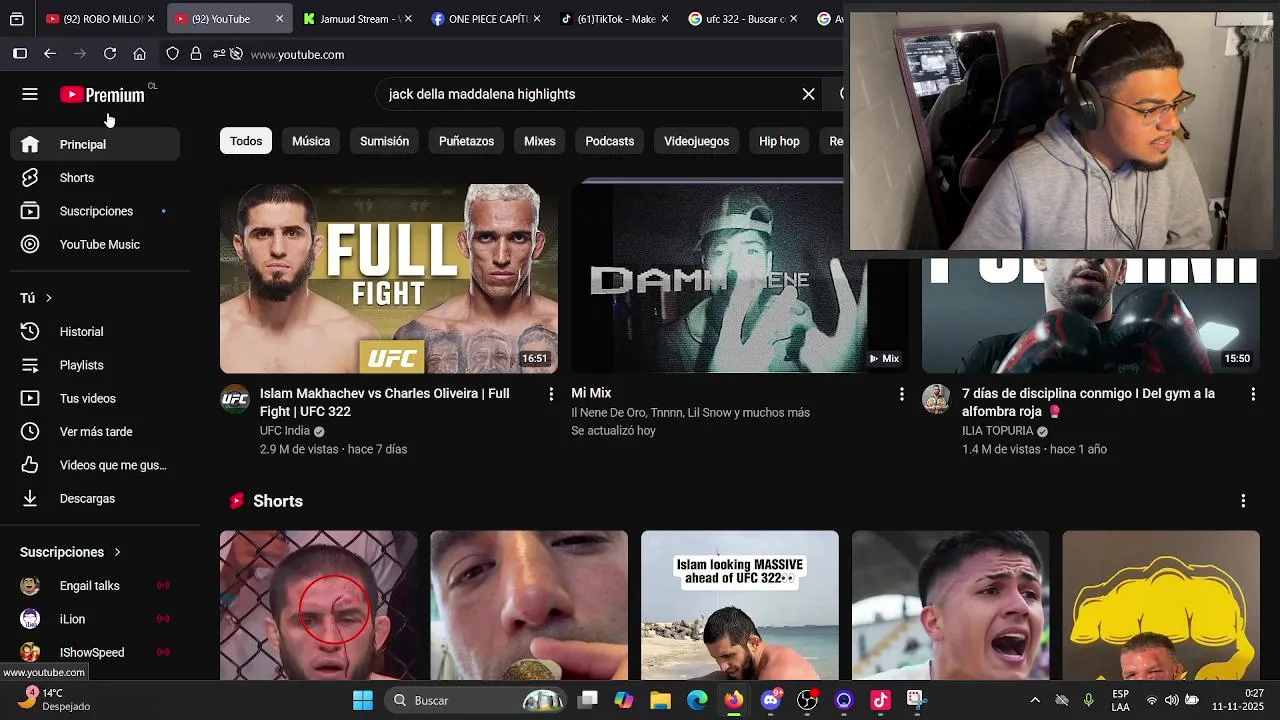This screenshot has width=1280, height=720.
Task: Open Tus videos in the sidebar
Action: click(x=95, y=398)
